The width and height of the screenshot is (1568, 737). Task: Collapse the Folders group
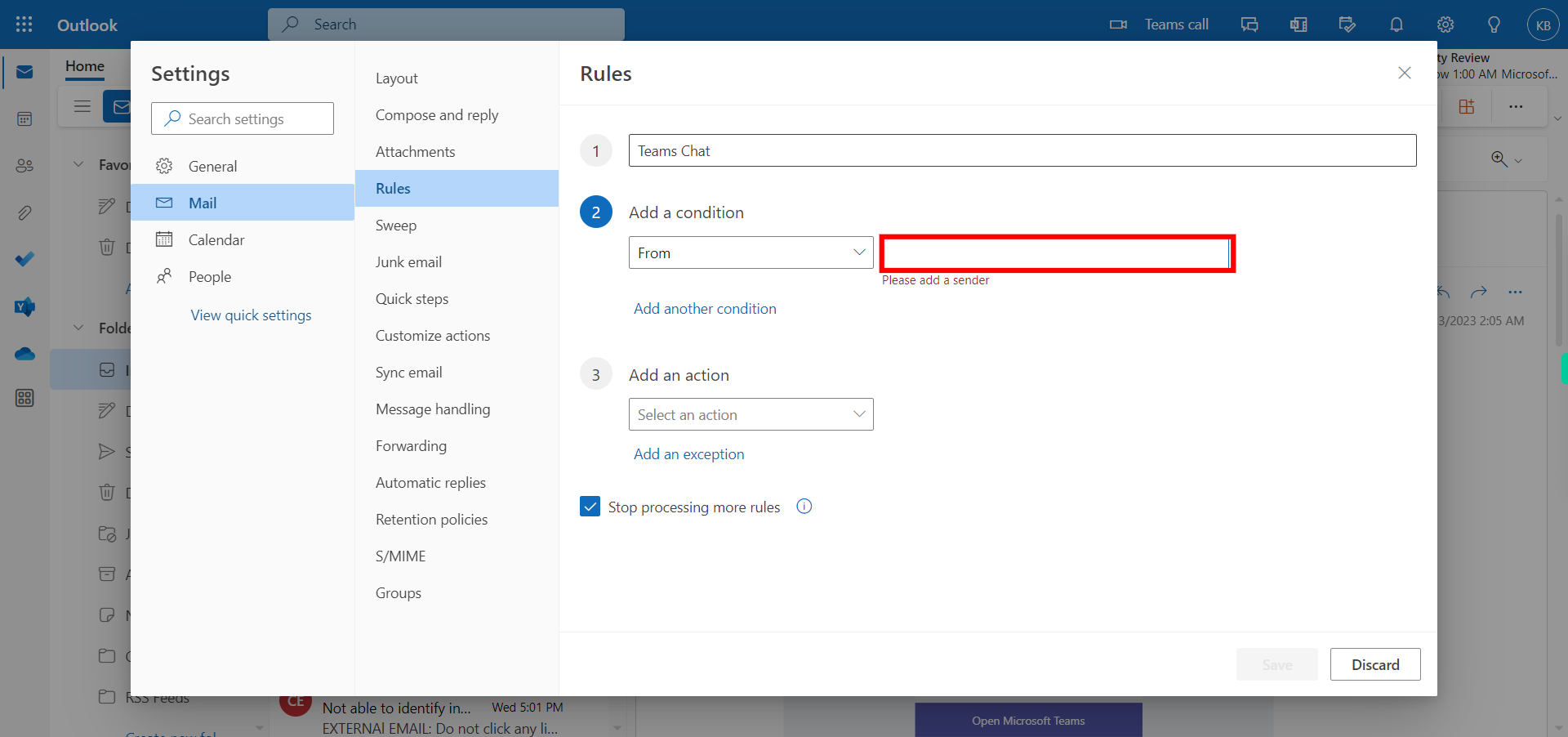(x=78, y=328)
